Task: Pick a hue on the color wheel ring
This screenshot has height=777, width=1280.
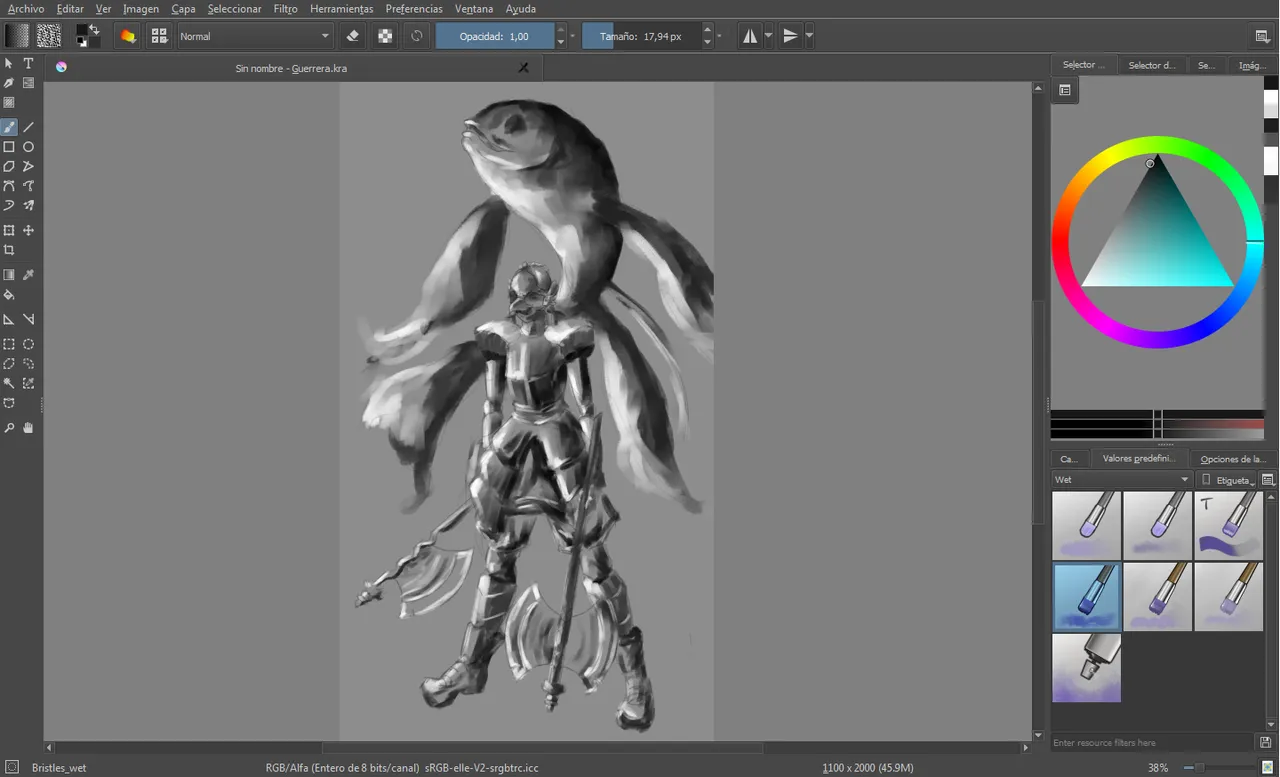Action: (x=1157, y=143)
